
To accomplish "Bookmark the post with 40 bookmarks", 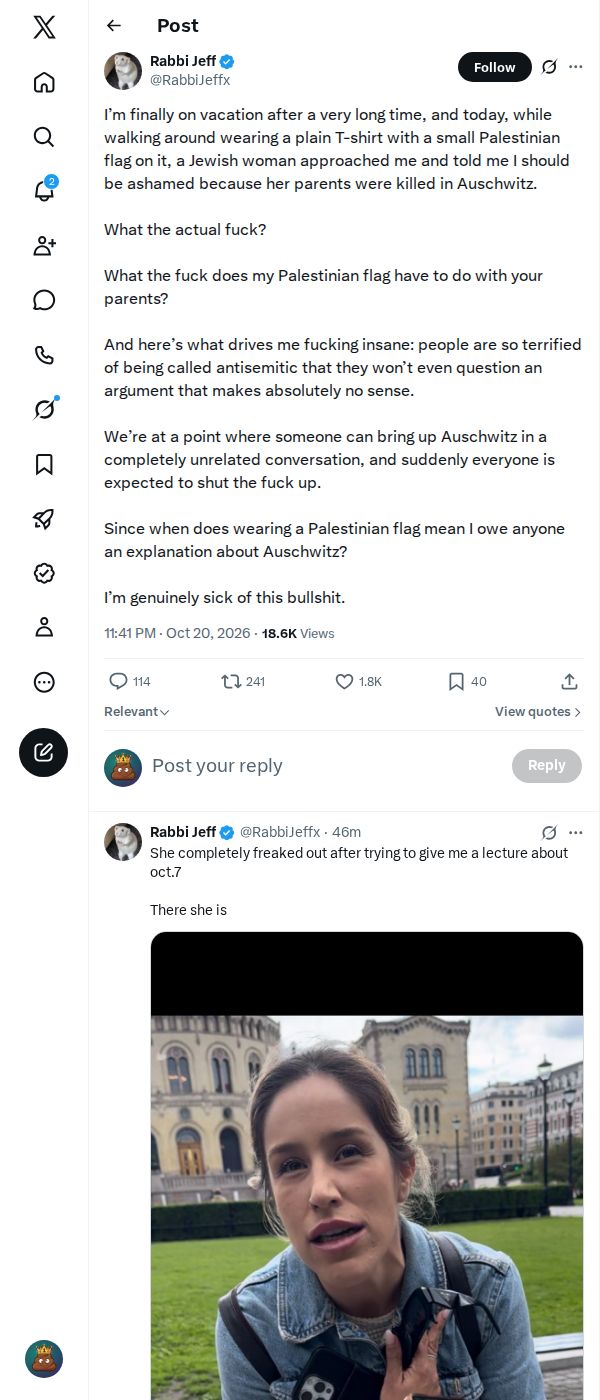I will [467, 681].
